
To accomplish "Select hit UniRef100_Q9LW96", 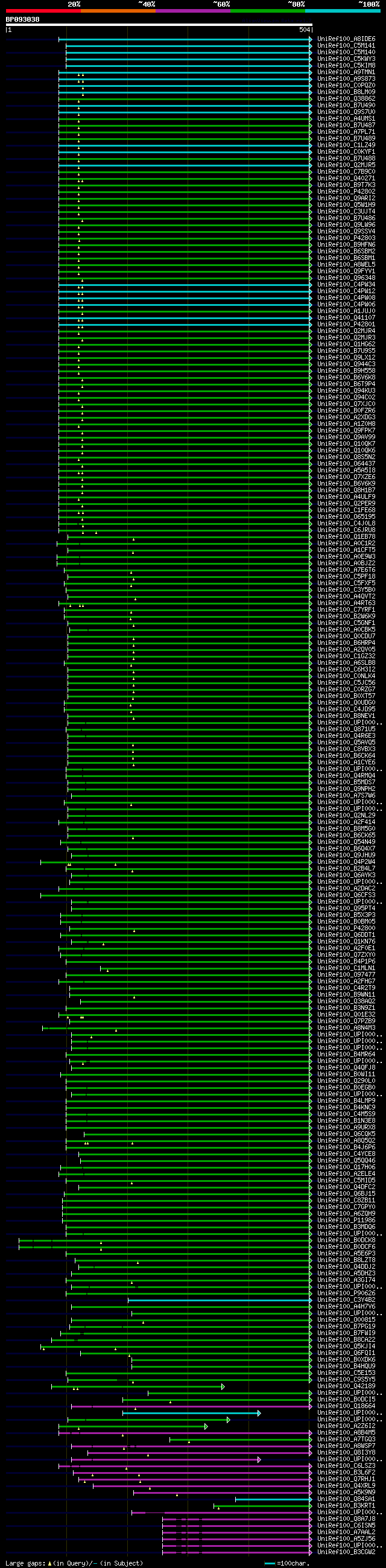I will click(x=346, y=224).
